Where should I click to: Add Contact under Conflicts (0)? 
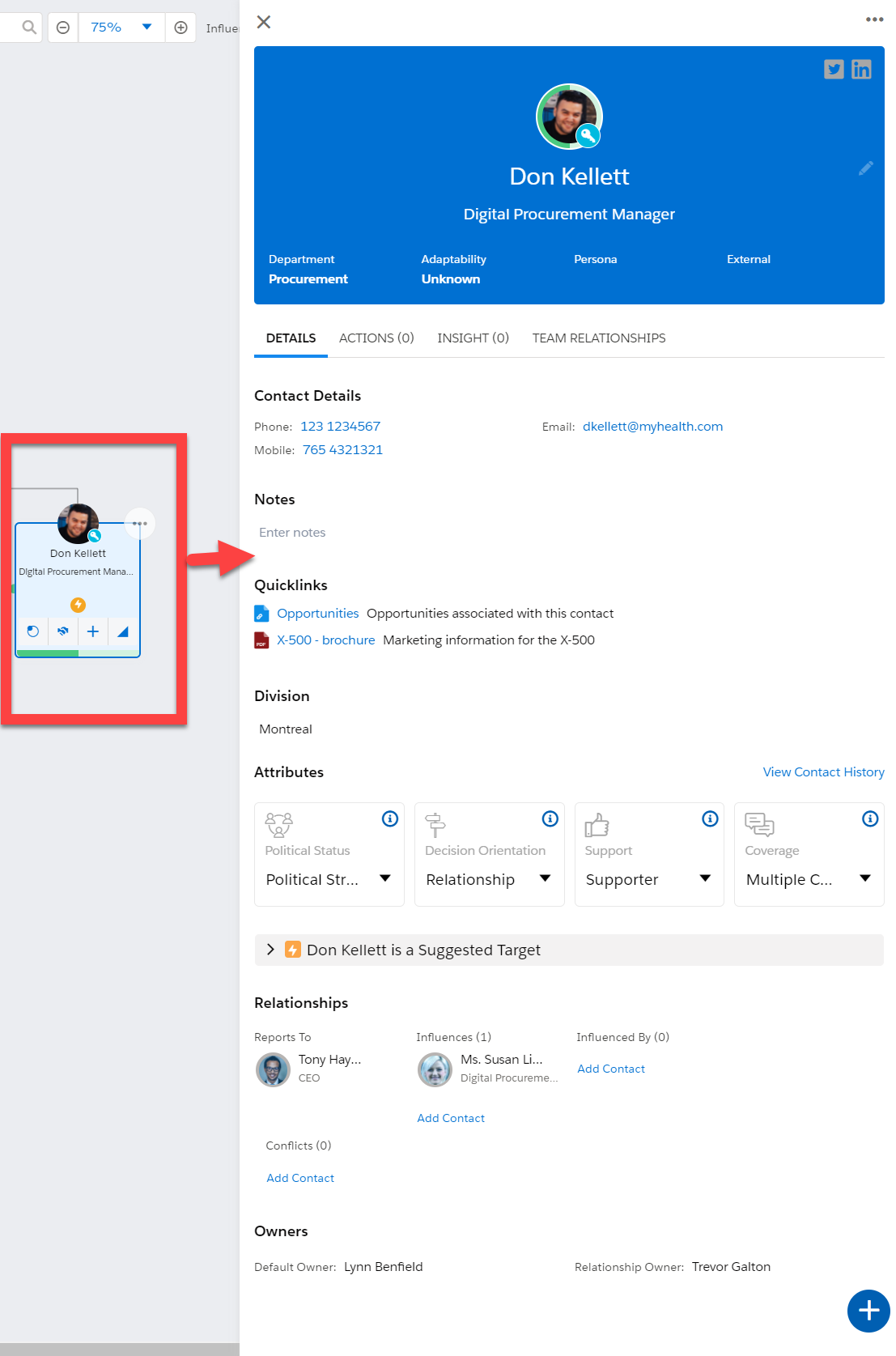click(x=300, y=1178)
